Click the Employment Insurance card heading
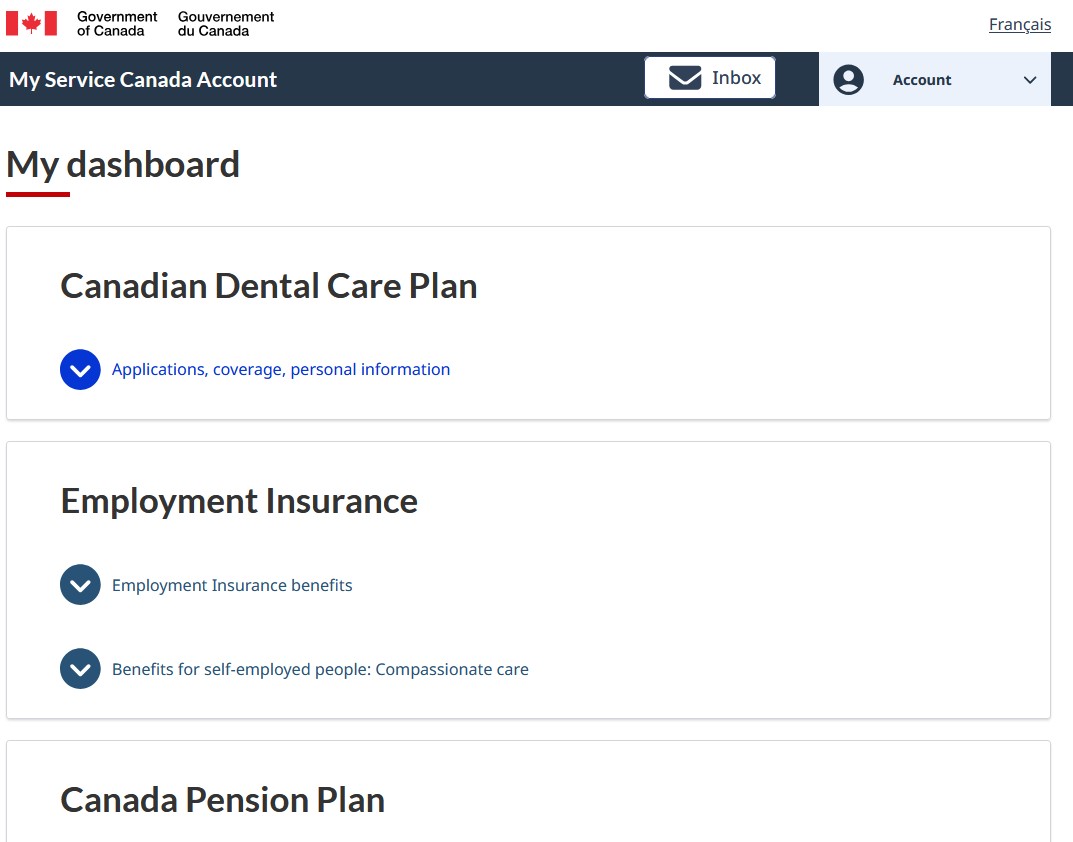The height and width of the screenshot is (842, 1073). [x=239, y=501]
